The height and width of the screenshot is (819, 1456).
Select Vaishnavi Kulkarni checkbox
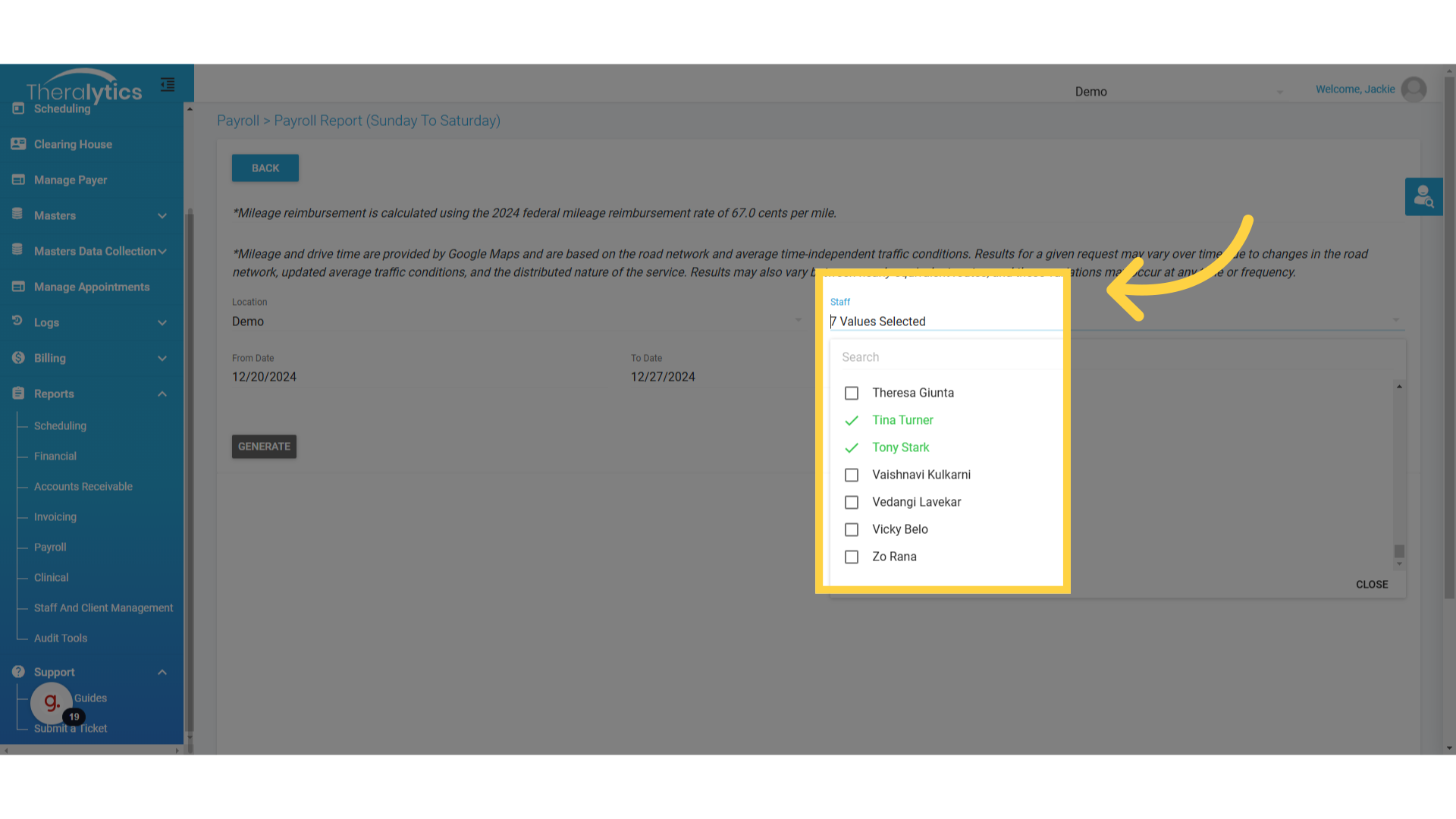pos(852,475)
